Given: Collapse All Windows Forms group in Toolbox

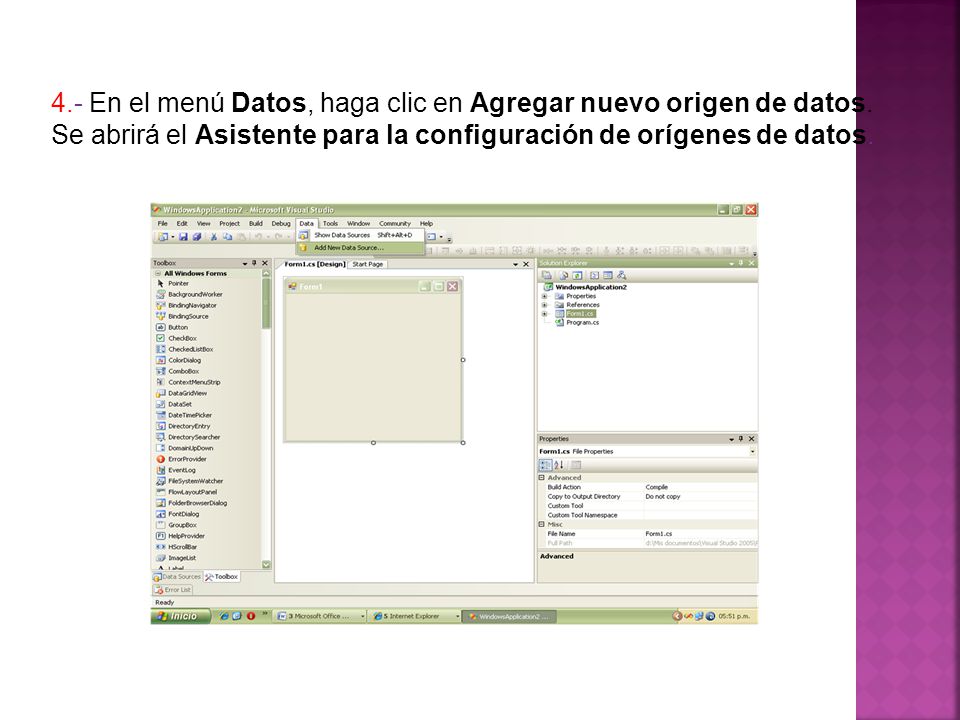Looking at the screenshot, I should (158, 274).
